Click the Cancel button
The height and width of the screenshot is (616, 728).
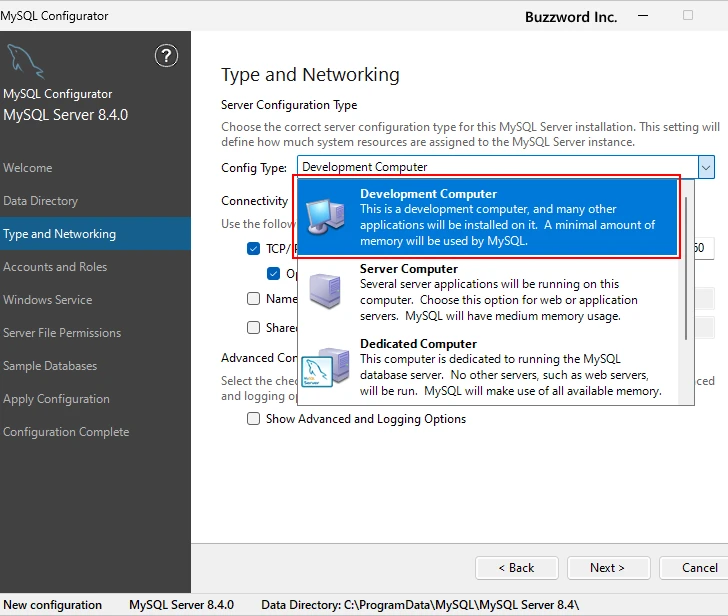[x=696, y=568]
